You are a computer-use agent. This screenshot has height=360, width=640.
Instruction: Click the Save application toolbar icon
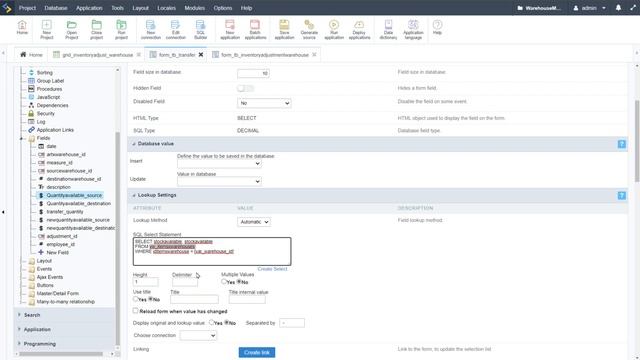point(284,29)
